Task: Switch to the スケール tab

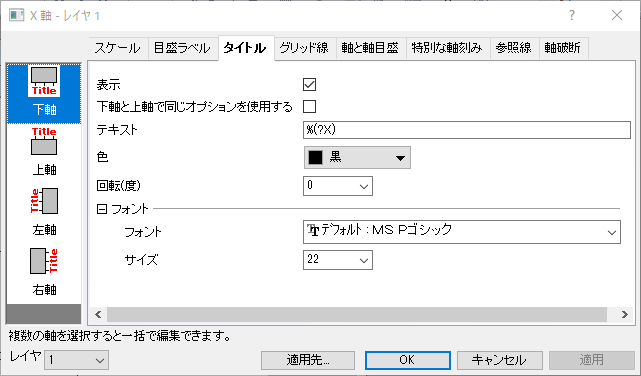Action: point(118,48)
